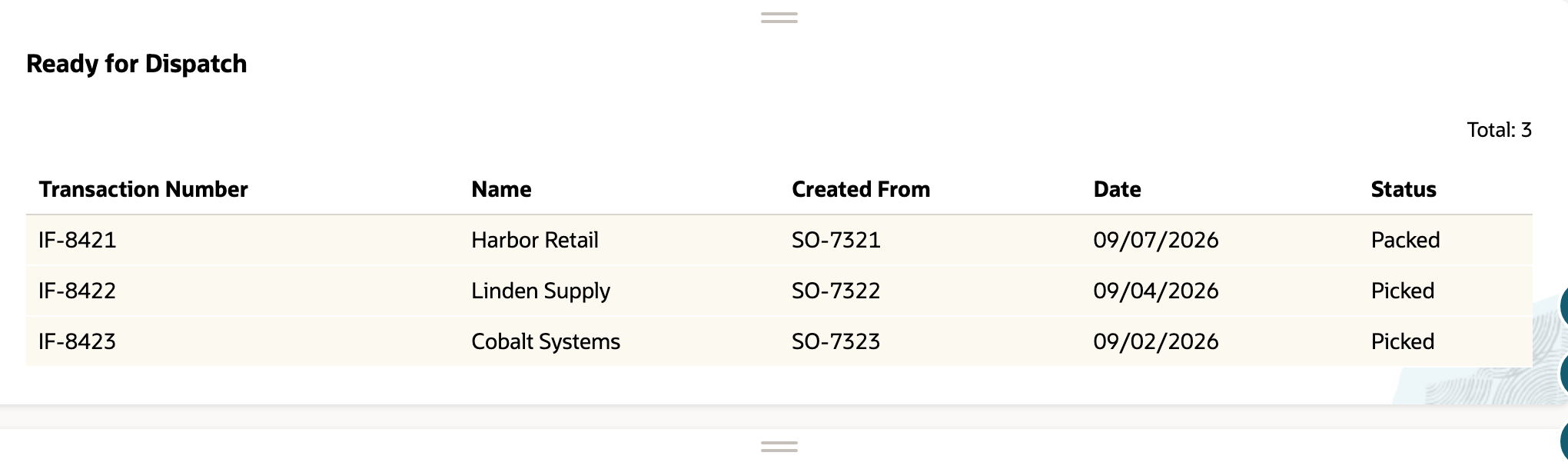
Task: Click the 09/02/2026 date cell
Action: coord(1156,341)
